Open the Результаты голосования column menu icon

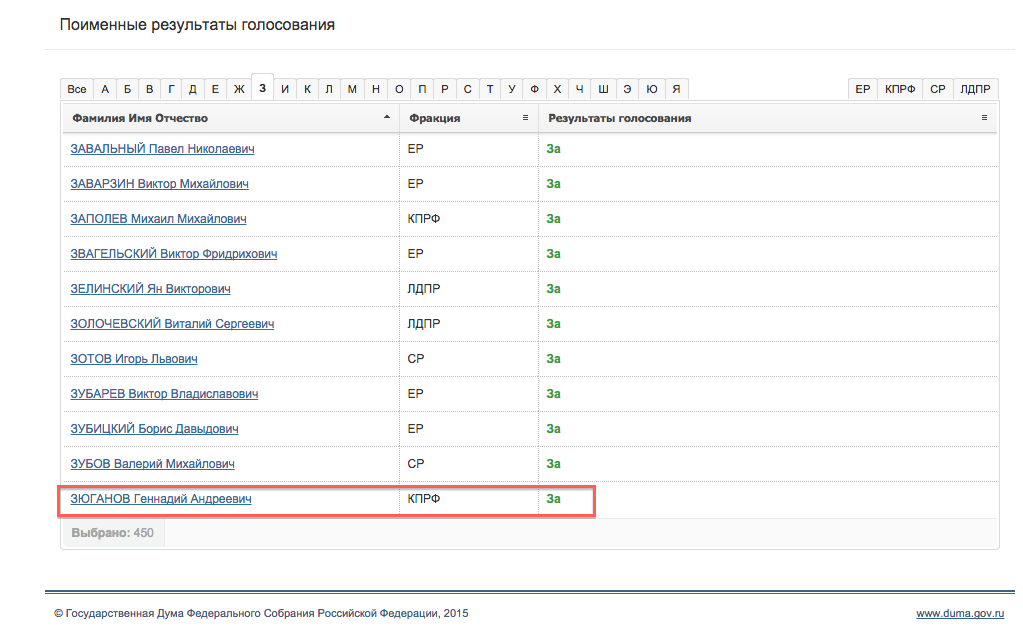click(985, 118)
